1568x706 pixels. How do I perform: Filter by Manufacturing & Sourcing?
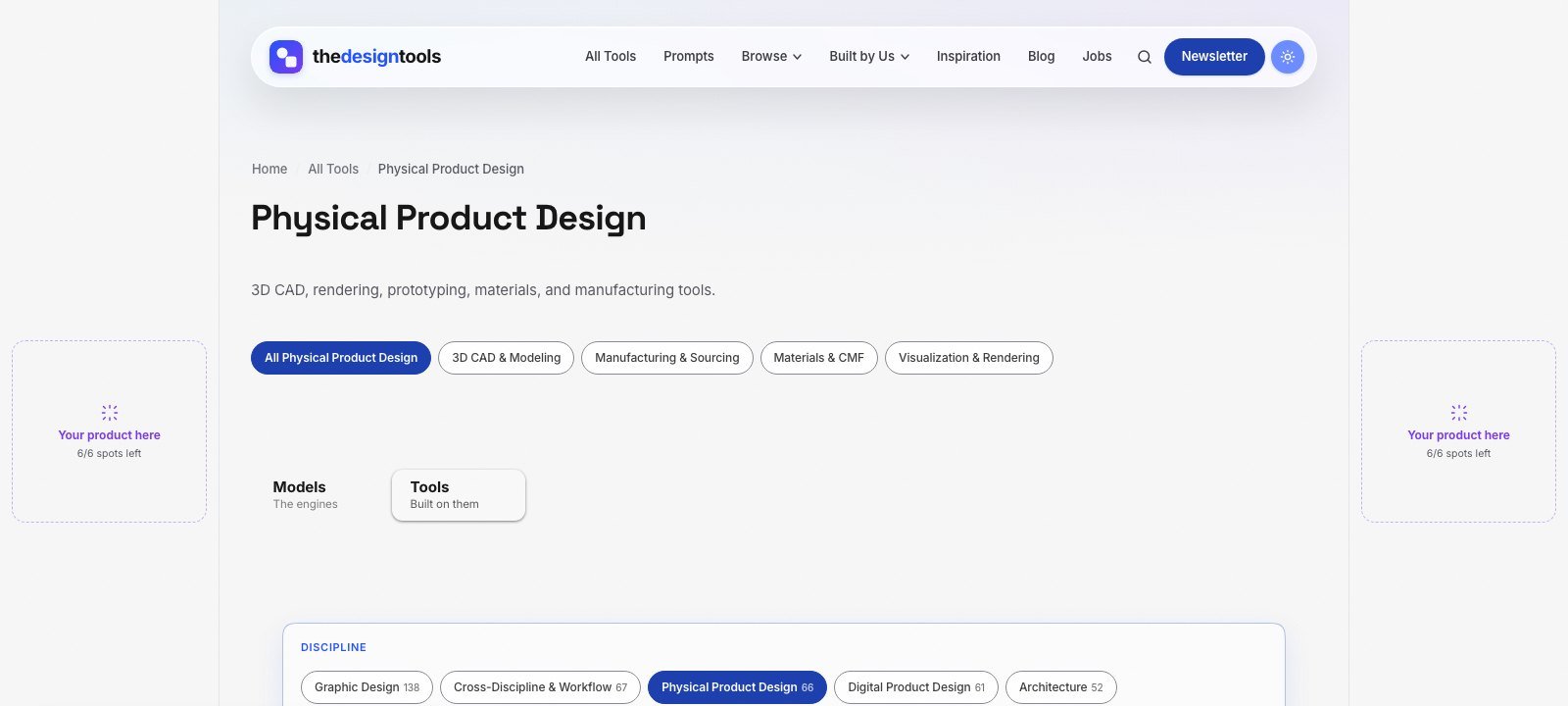point(667,358)
